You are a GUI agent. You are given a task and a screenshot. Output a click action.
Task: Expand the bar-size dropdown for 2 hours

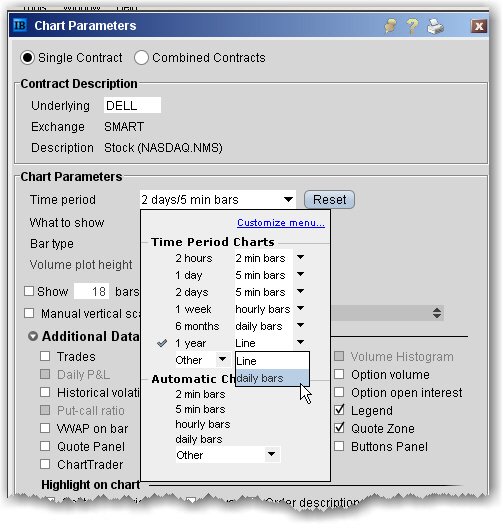click(x=300, y=258)
